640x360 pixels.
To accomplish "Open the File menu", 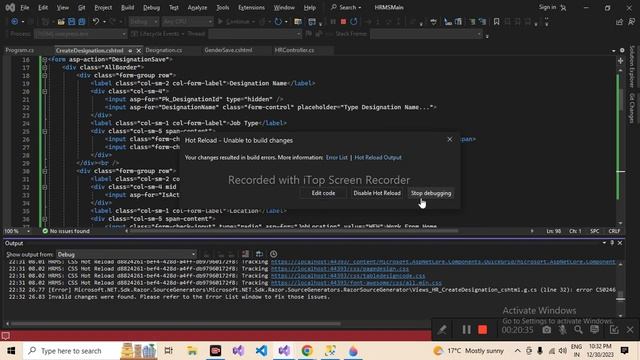I will (x=25, y=7).
